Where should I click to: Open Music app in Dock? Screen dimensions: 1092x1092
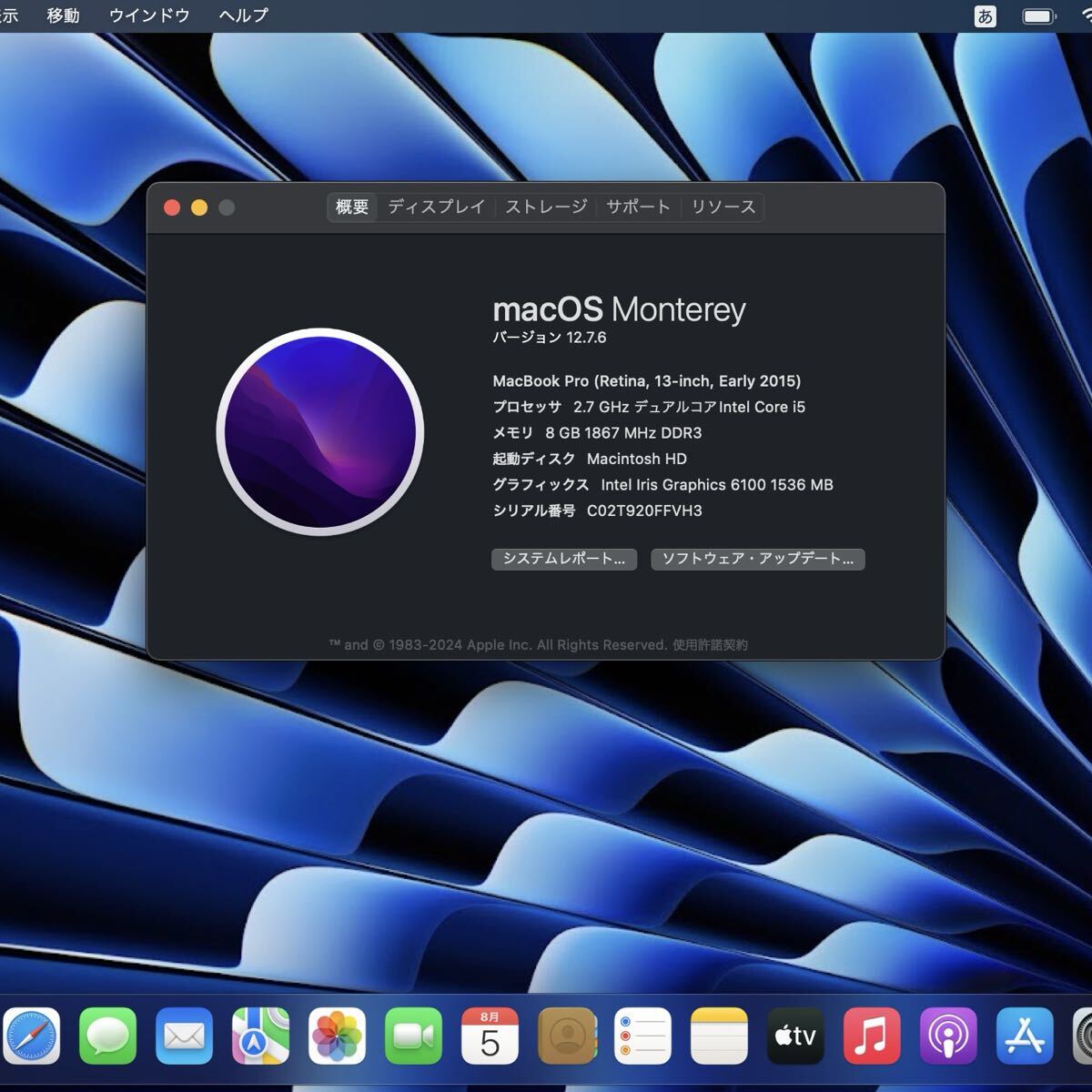pos(872,1036)
